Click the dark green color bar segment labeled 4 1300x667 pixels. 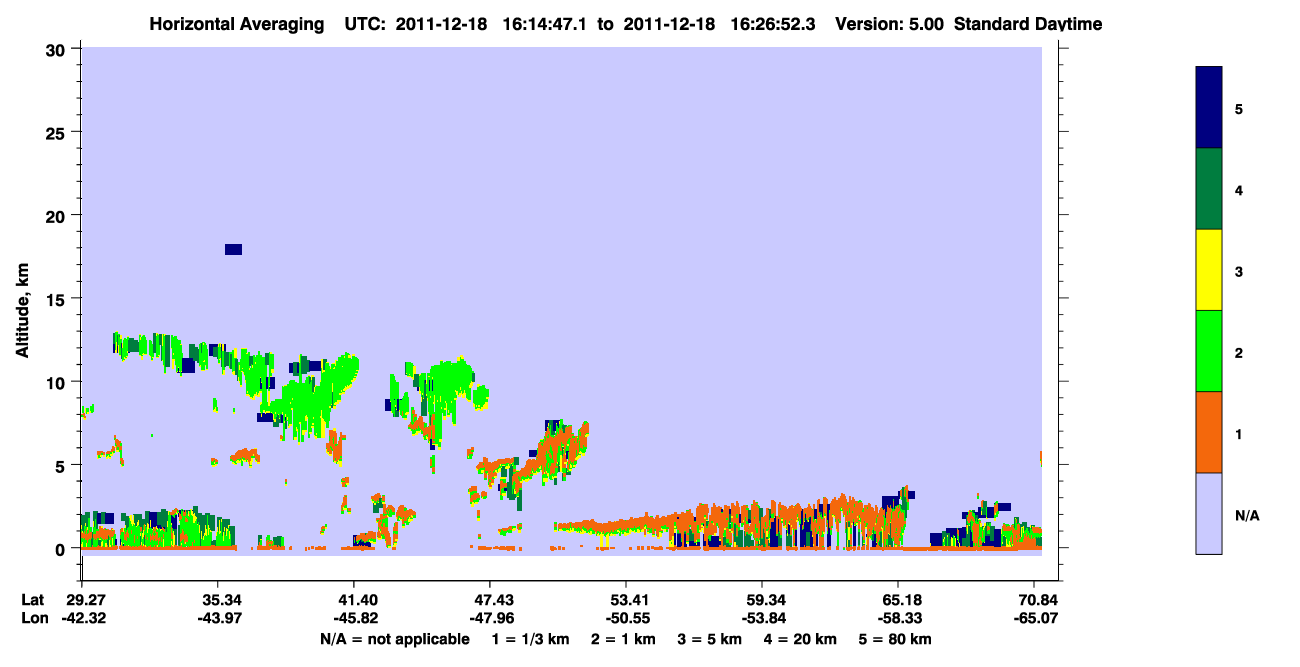pos(1209,189)
